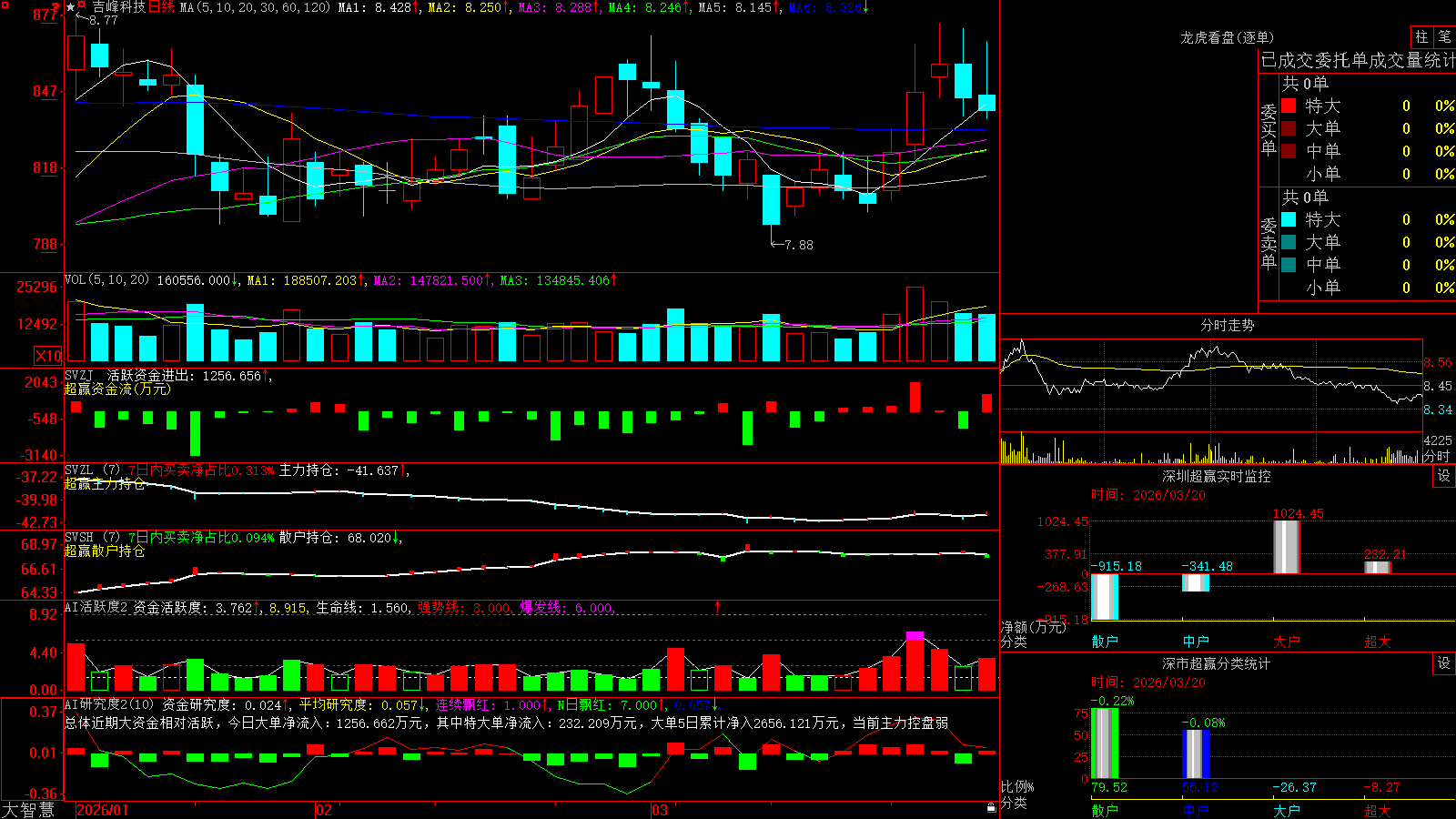Click the red 特大 buy order swatch
Image resolution: width=1456 pixels, height=819 pixels.
[x=1289, y=106]
